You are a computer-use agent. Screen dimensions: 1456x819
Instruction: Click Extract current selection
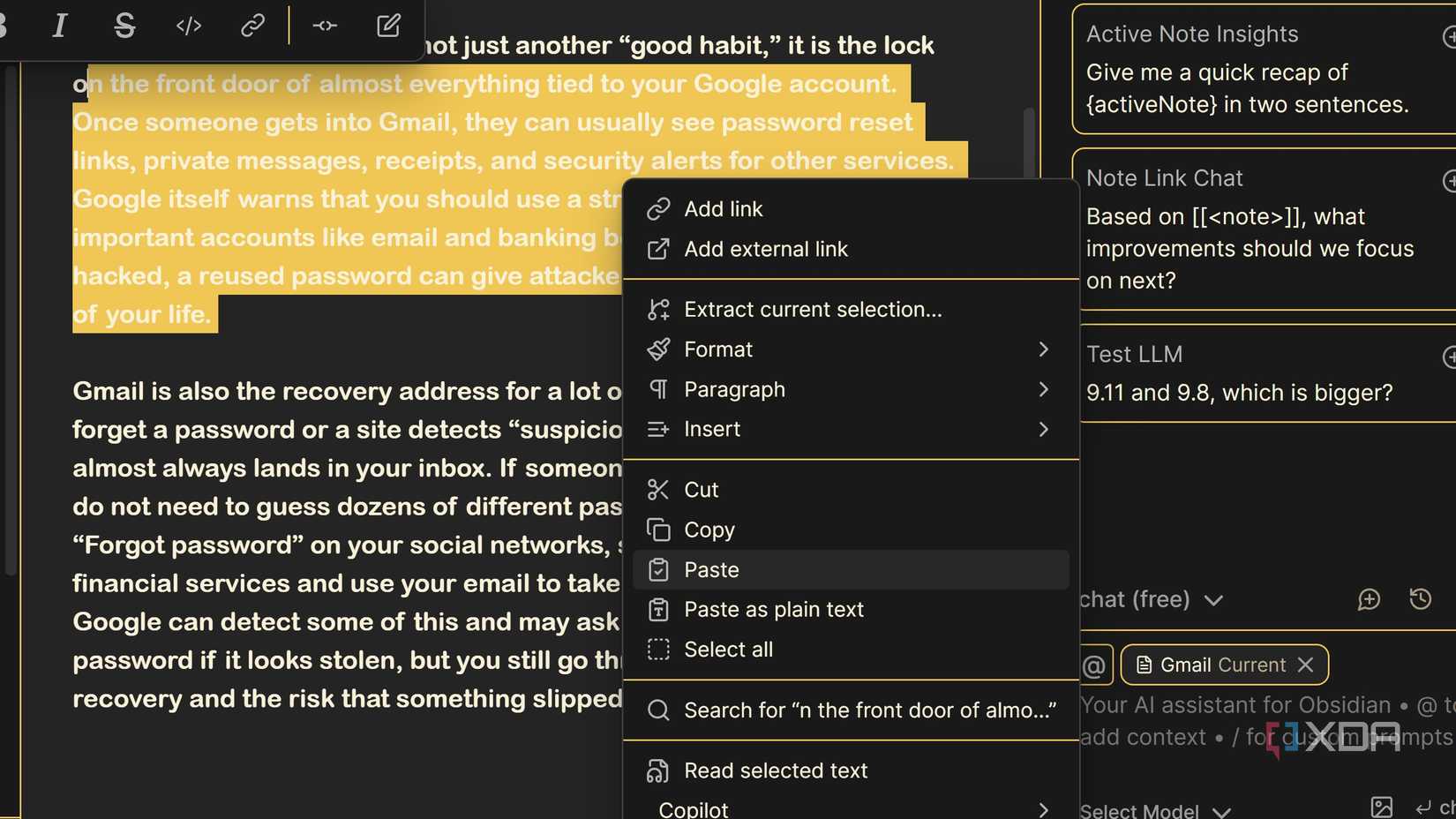click(x=813, y=309)
